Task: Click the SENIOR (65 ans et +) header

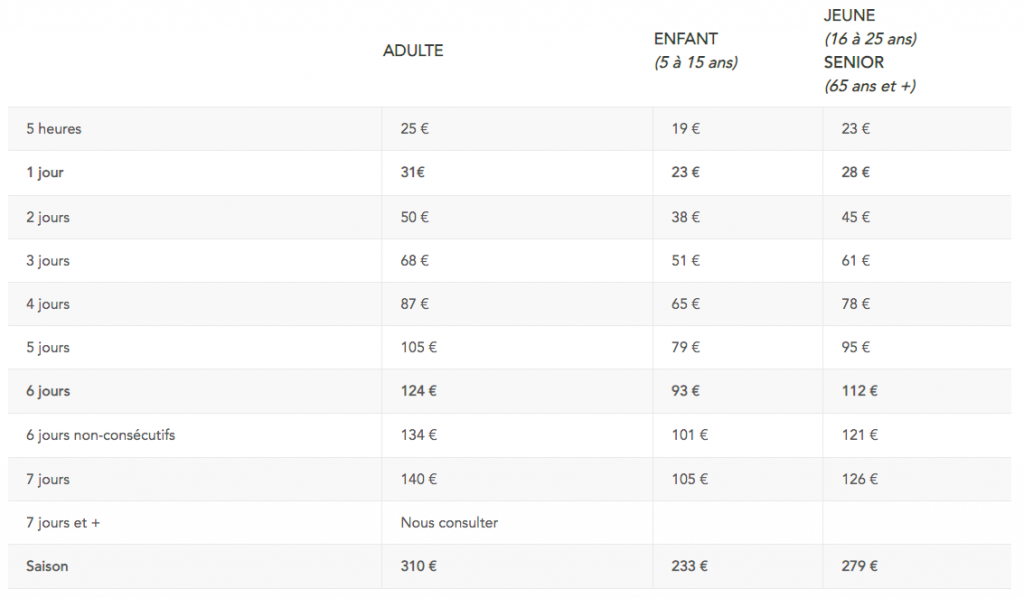Action: 870,74
